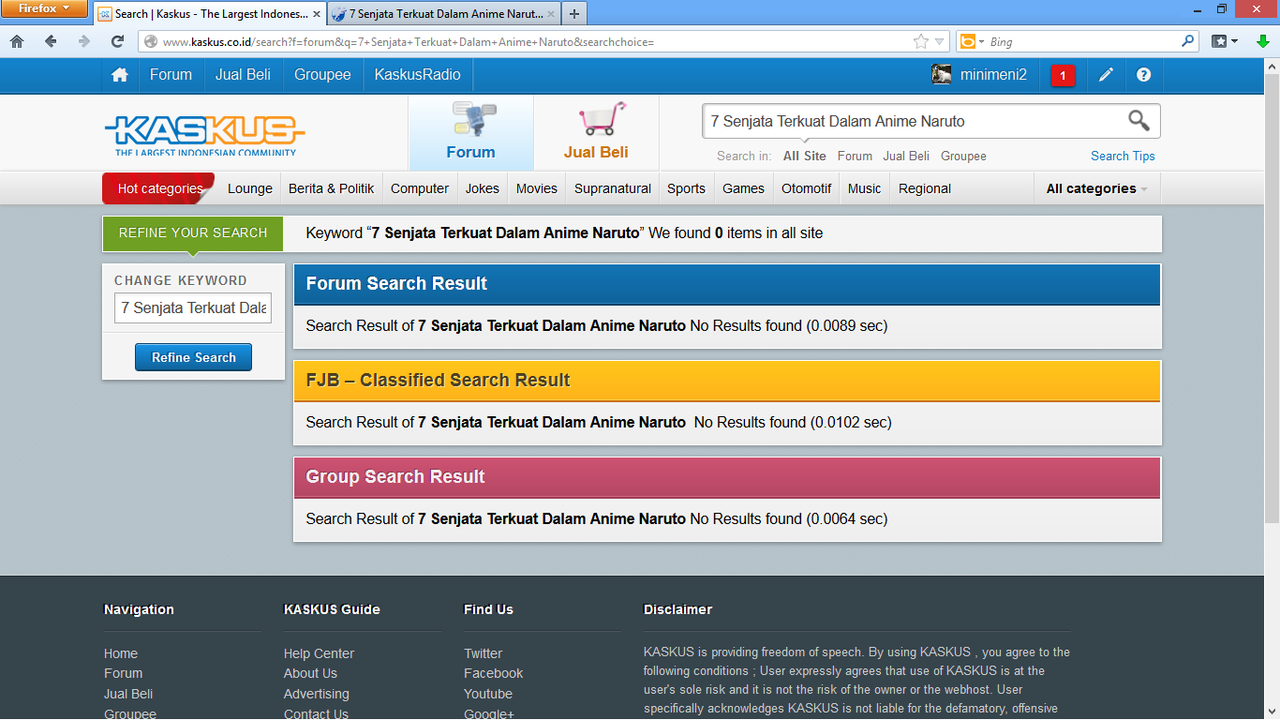
Task: Open the Search Tips link
Action: (1123, 156)
